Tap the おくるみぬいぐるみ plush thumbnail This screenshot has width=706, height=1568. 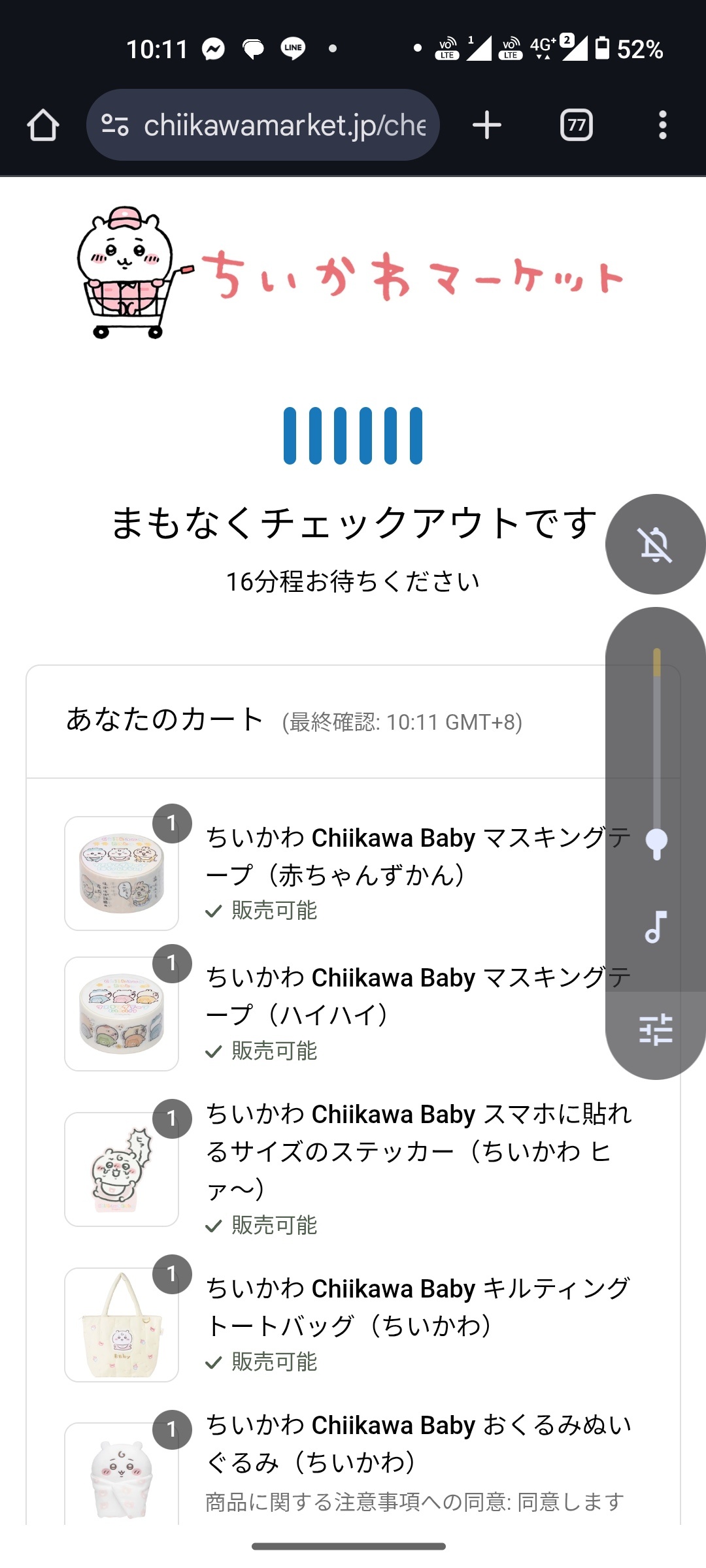[122, 1477]
